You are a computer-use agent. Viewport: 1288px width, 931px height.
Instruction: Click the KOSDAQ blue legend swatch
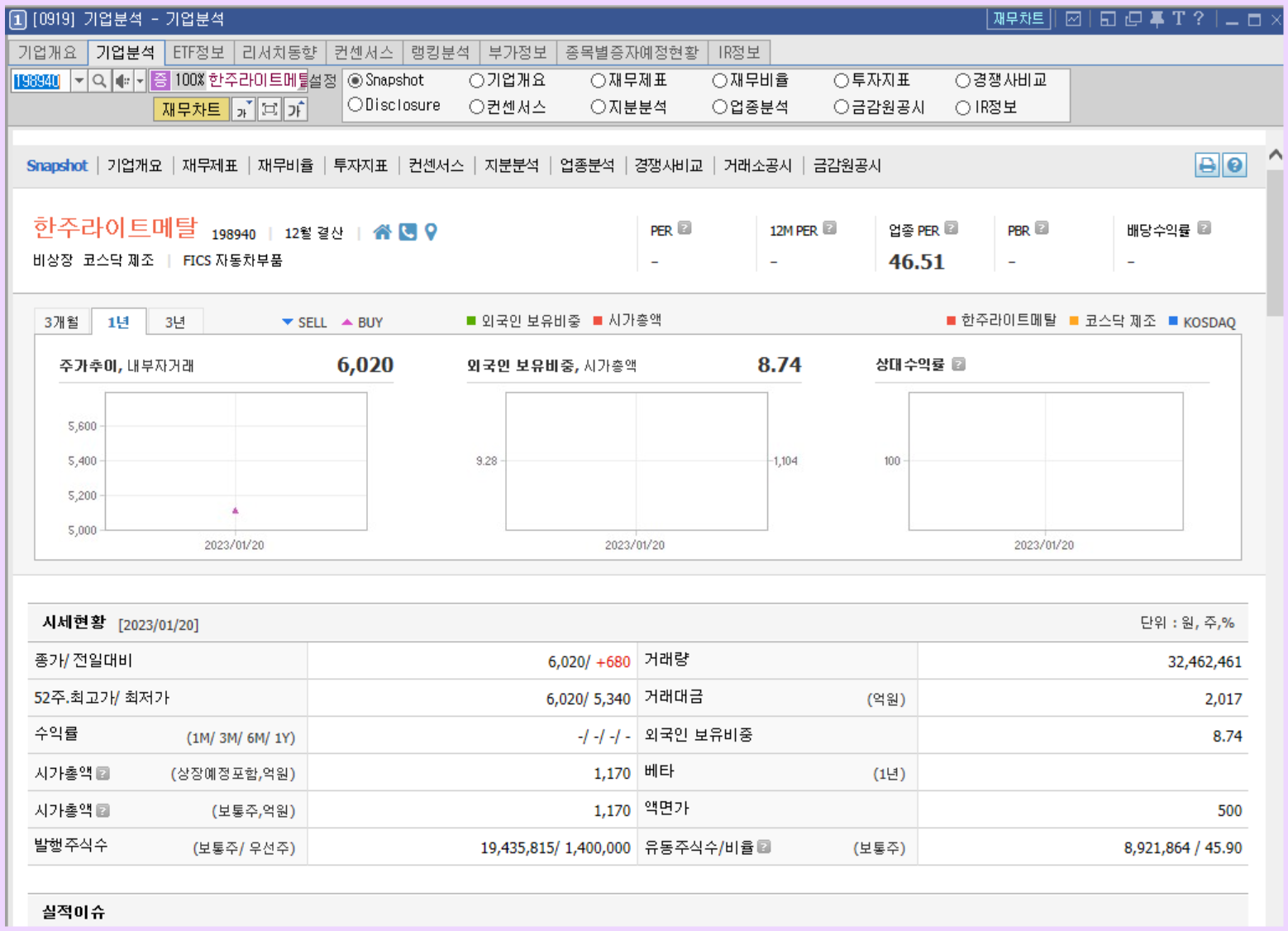tap(1173, 320)
